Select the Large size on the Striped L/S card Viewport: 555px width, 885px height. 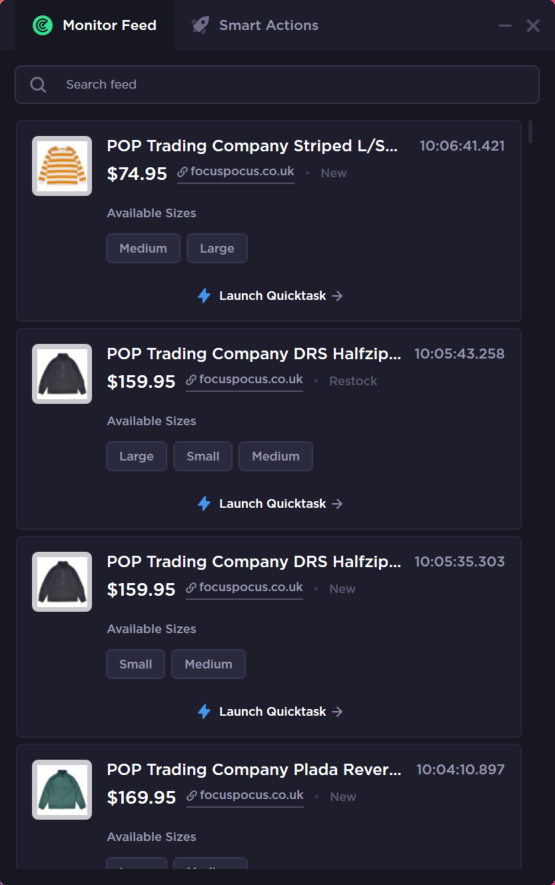coord(217,248)
